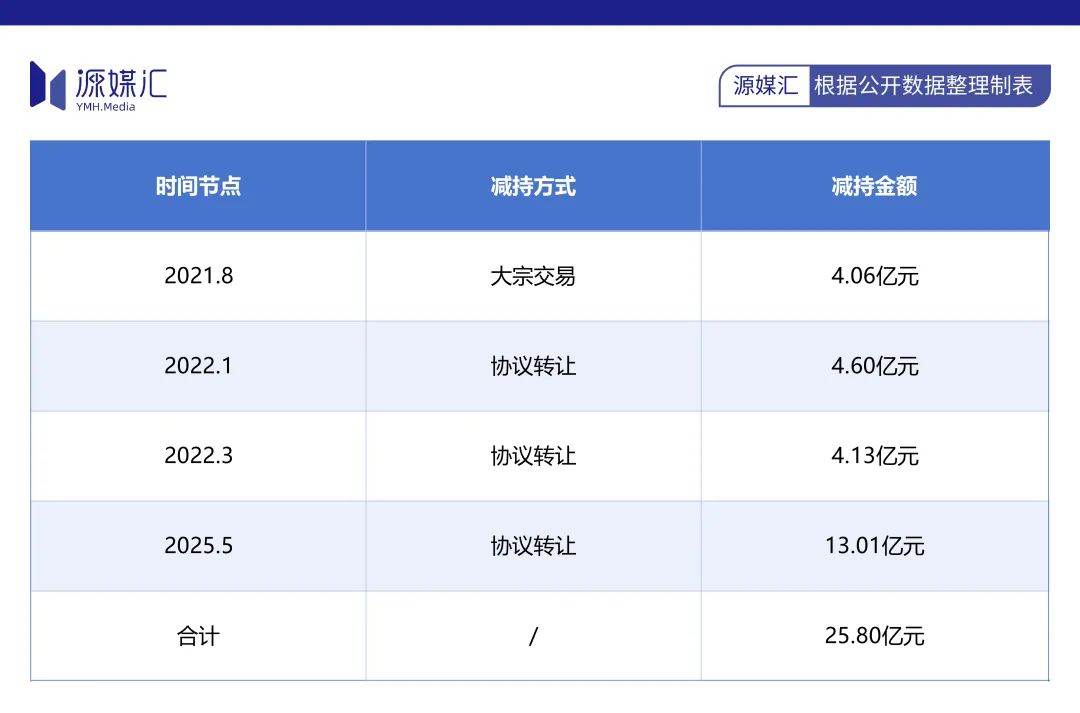Click the 4.60亿元 amount cell
Viewport: 1080px width, 713px height.
[875, 366]
